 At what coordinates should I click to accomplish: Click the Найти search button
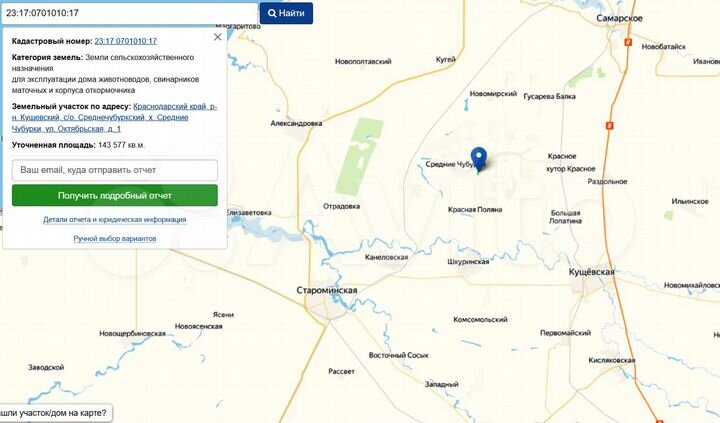(287, 13)
